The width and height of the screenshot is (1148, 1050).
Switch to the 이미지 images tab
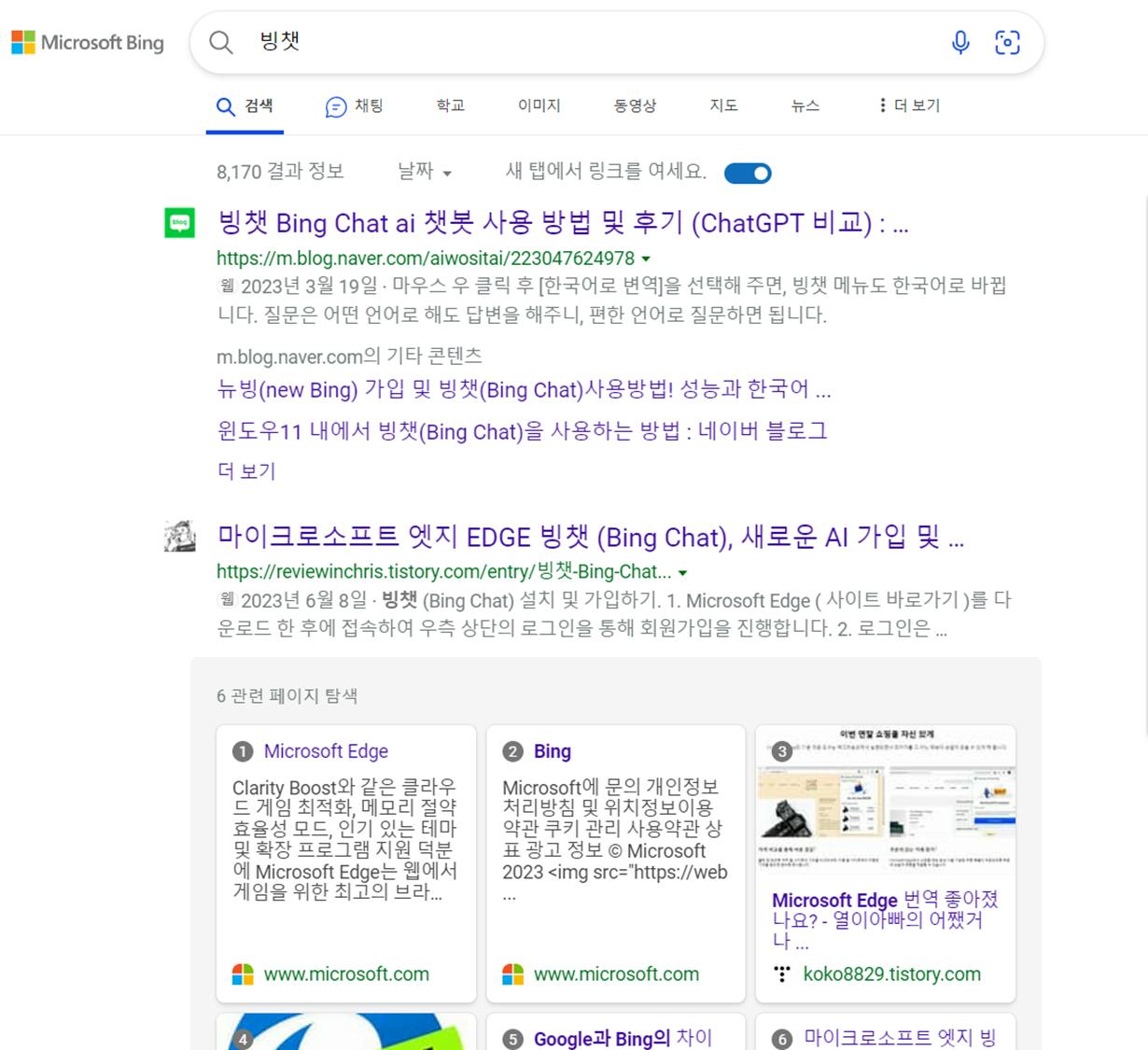[x=539, y=105]
